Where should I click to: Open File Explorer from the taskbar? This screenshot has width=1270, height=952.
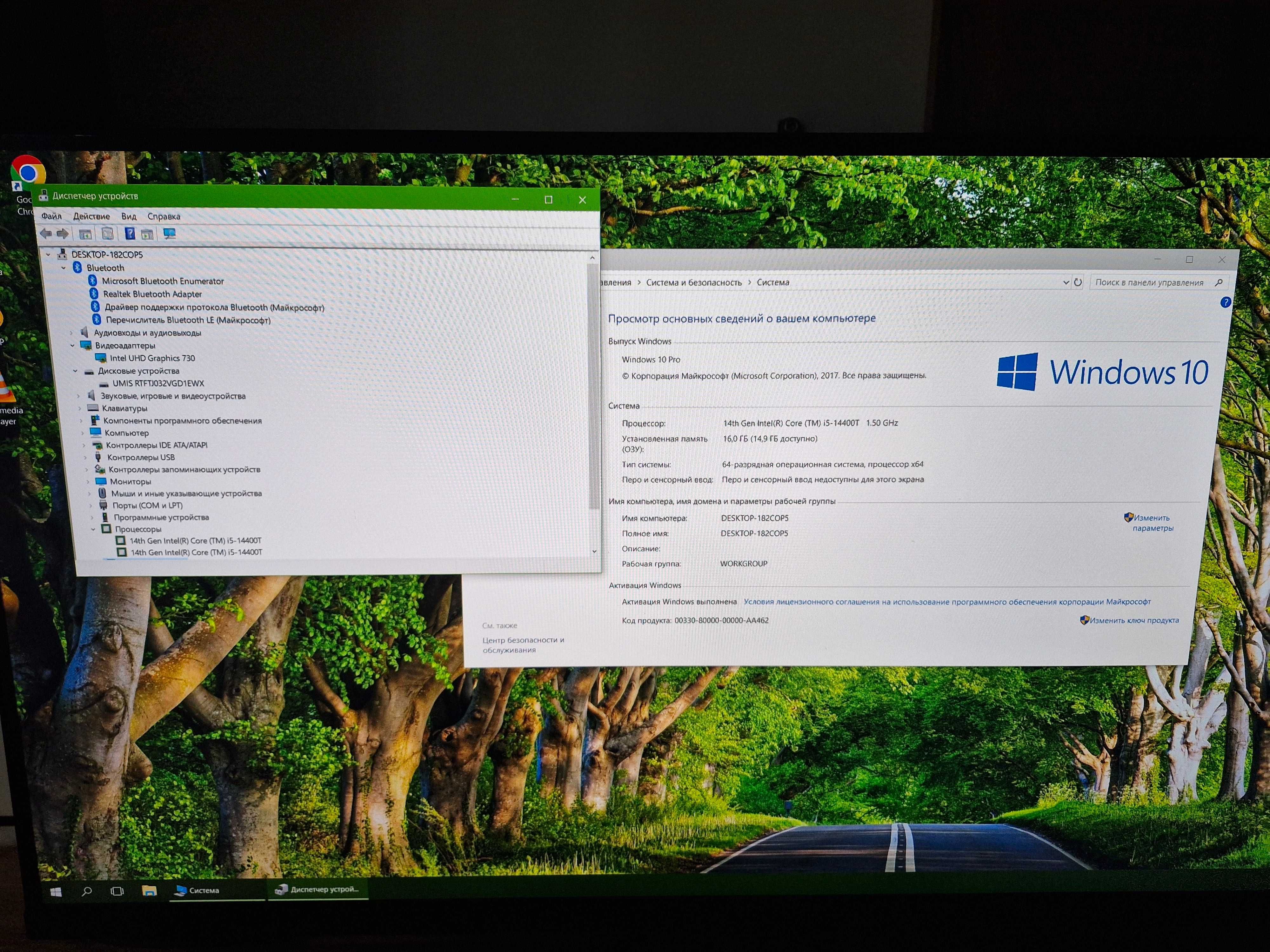[149, 891]
